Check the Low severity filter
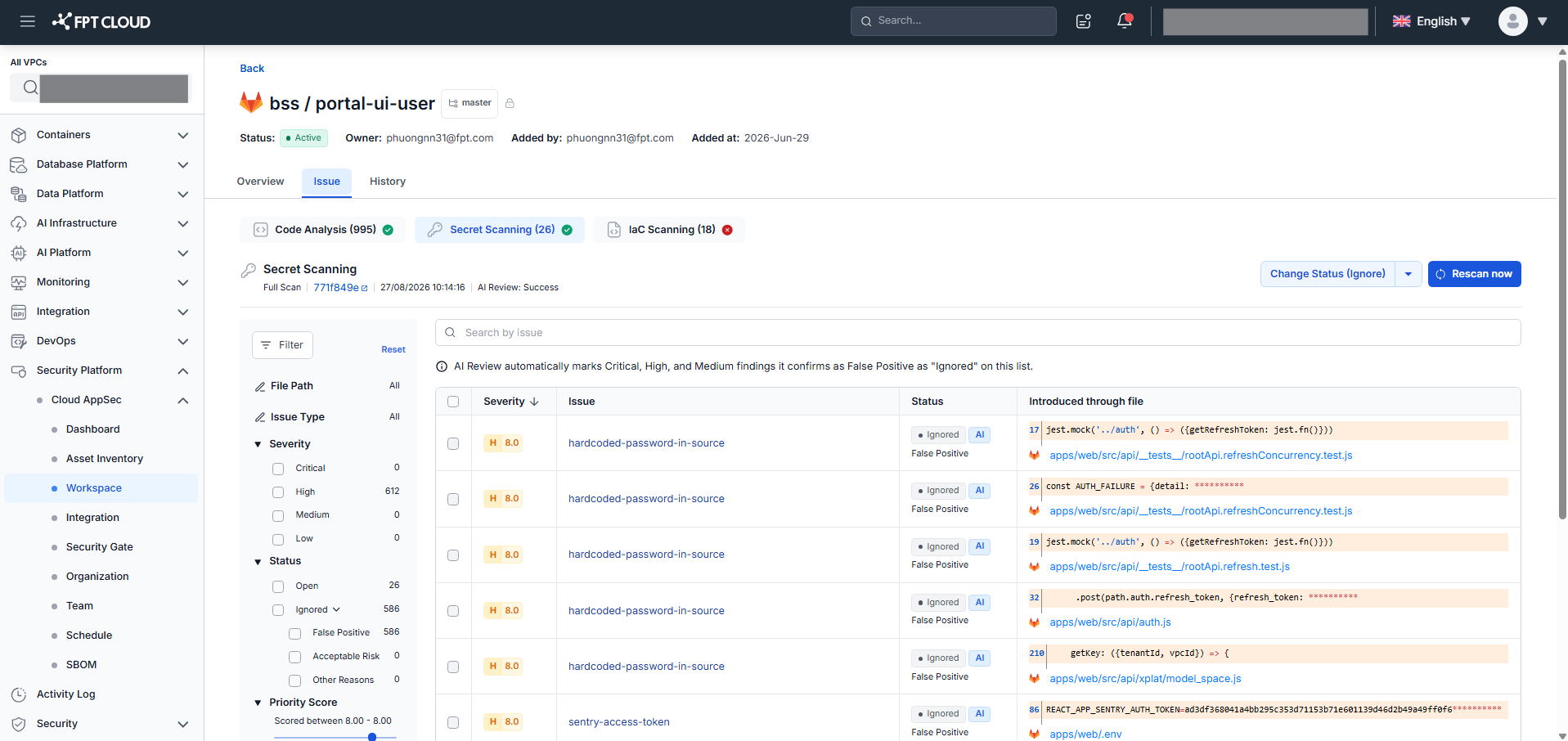The image size is (1568, 741). [x=278, y=540]
